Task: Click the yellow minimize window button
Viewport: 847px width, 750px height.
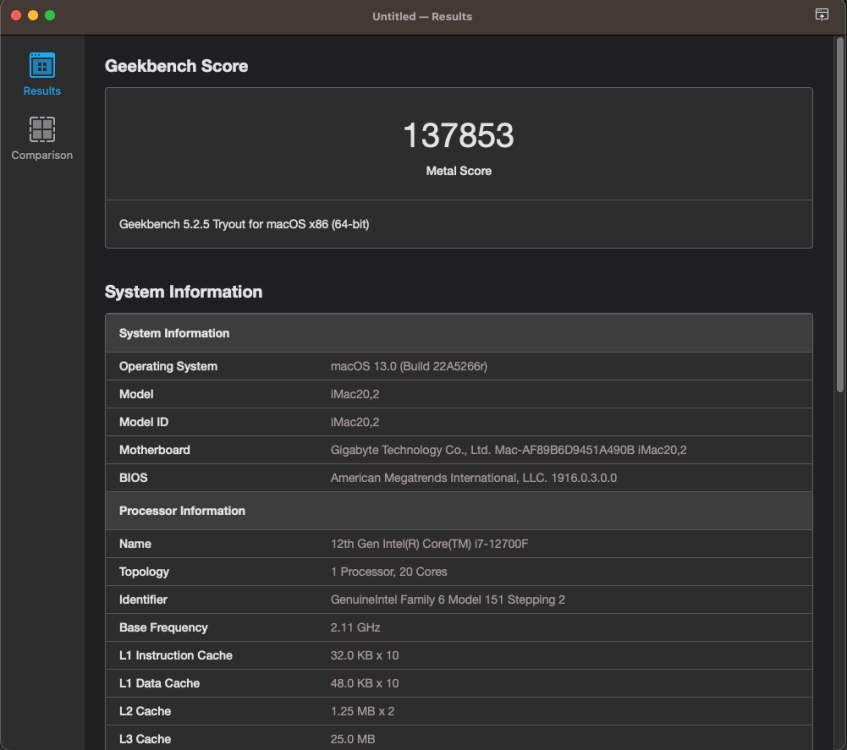Action: [33, 15]
